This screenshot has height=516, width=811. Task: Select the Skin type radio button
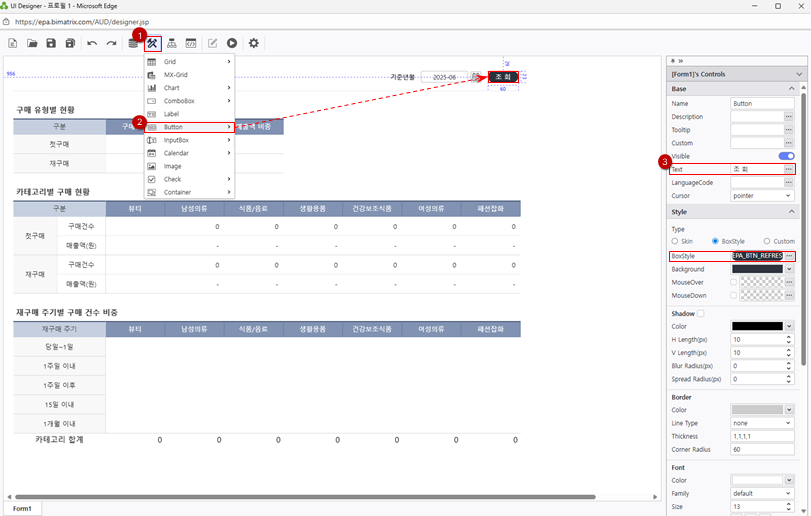pos(676,241)
